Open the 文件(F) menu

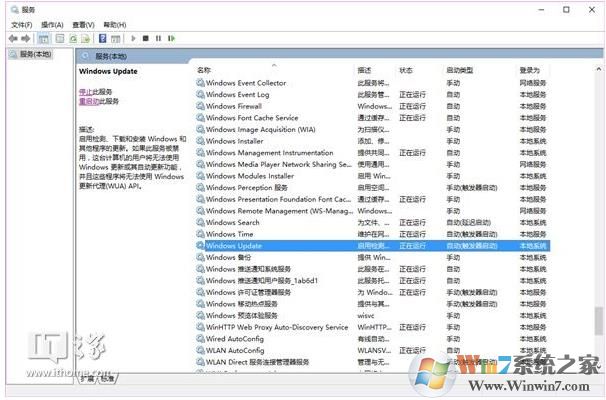click(21, 25)
